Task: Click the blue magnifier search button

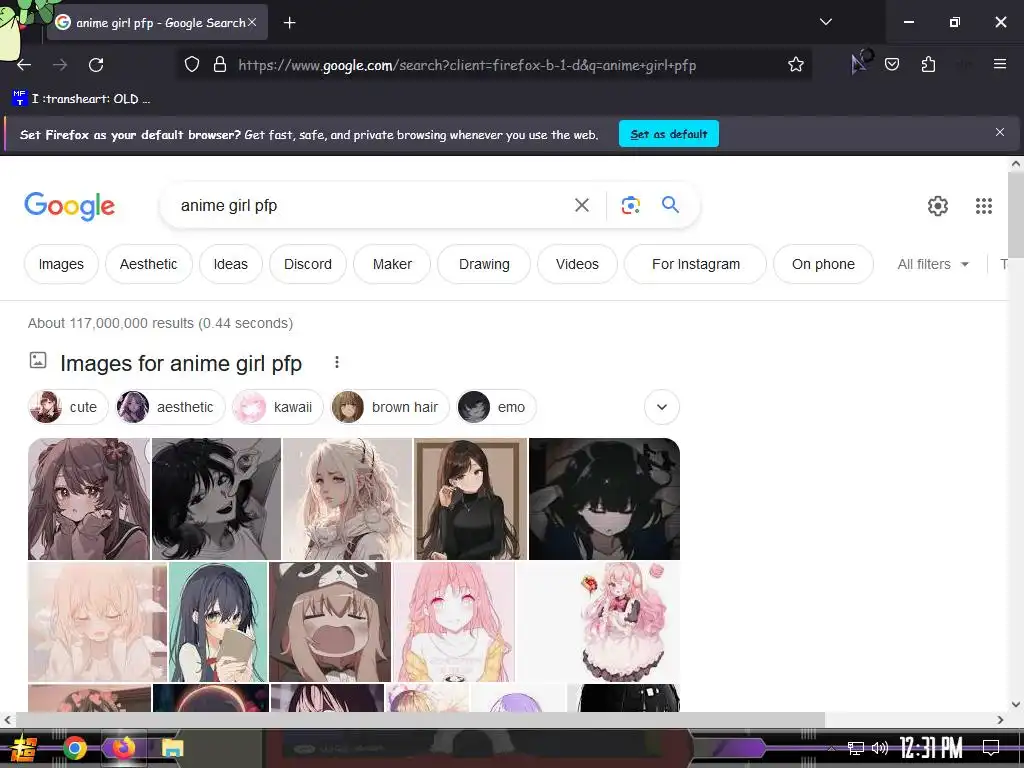Action: point(670,205)
